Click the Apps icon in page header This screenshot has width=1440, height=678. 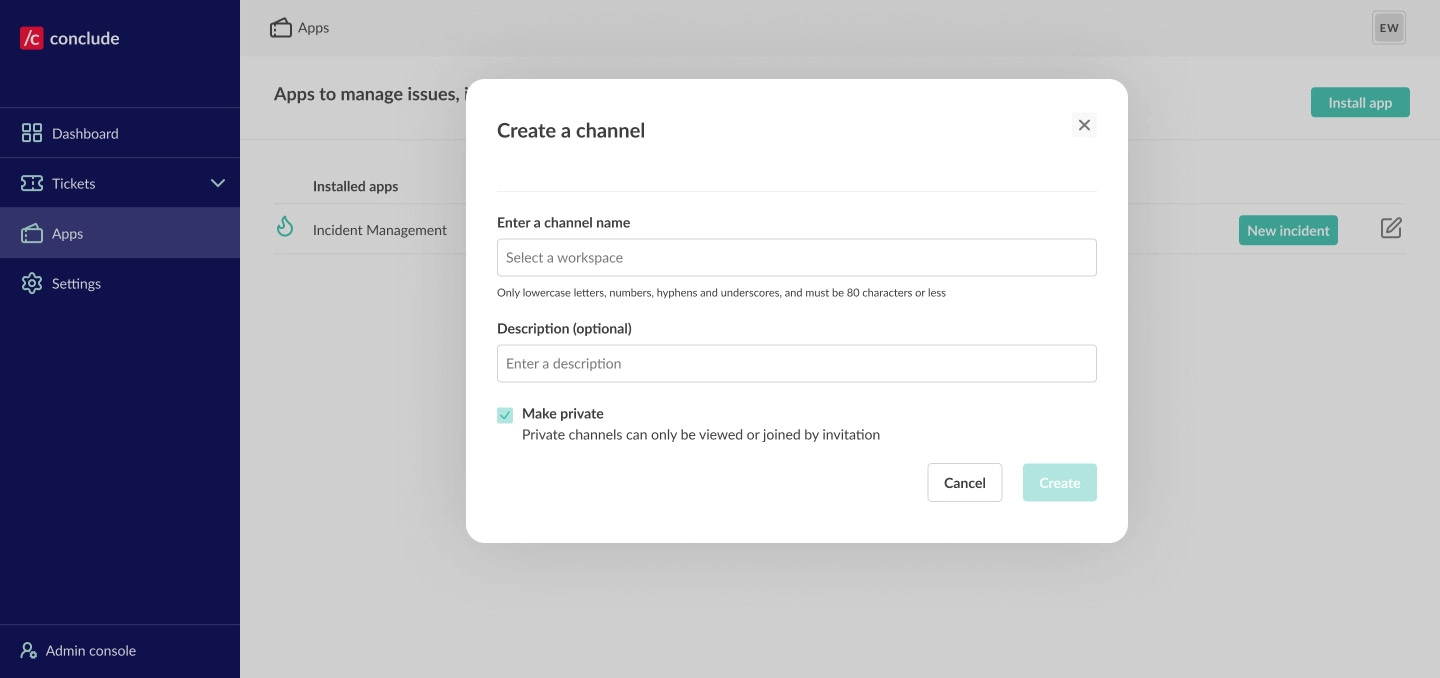tap(281, 28)
